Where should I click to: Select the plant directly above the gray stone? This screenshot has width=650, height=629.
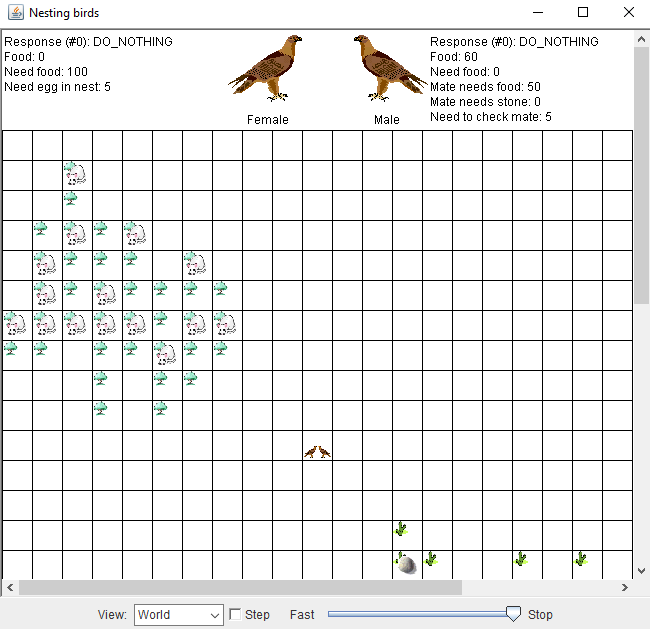pos(401,529)
